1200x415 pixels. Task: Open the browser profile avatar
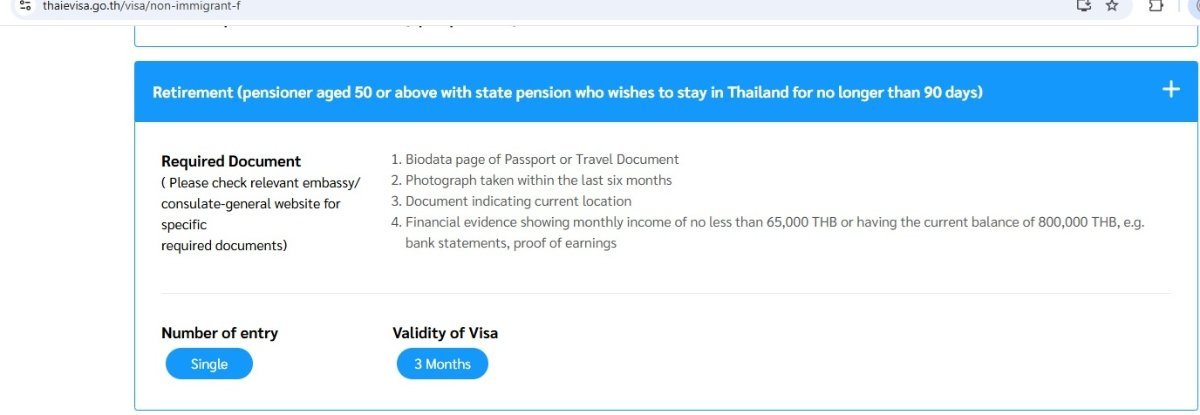(x=1194, y=6)
